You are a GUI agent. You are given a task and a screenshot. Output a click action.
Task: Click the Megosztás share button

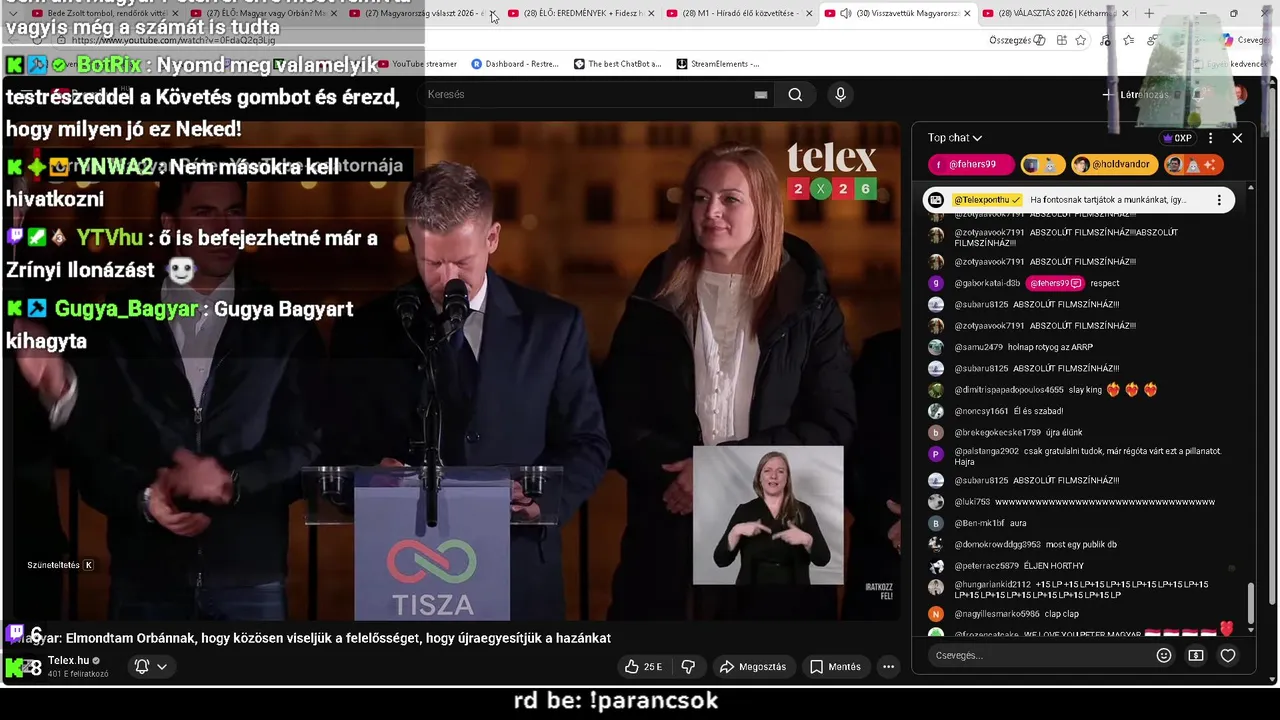click(753, 667)
